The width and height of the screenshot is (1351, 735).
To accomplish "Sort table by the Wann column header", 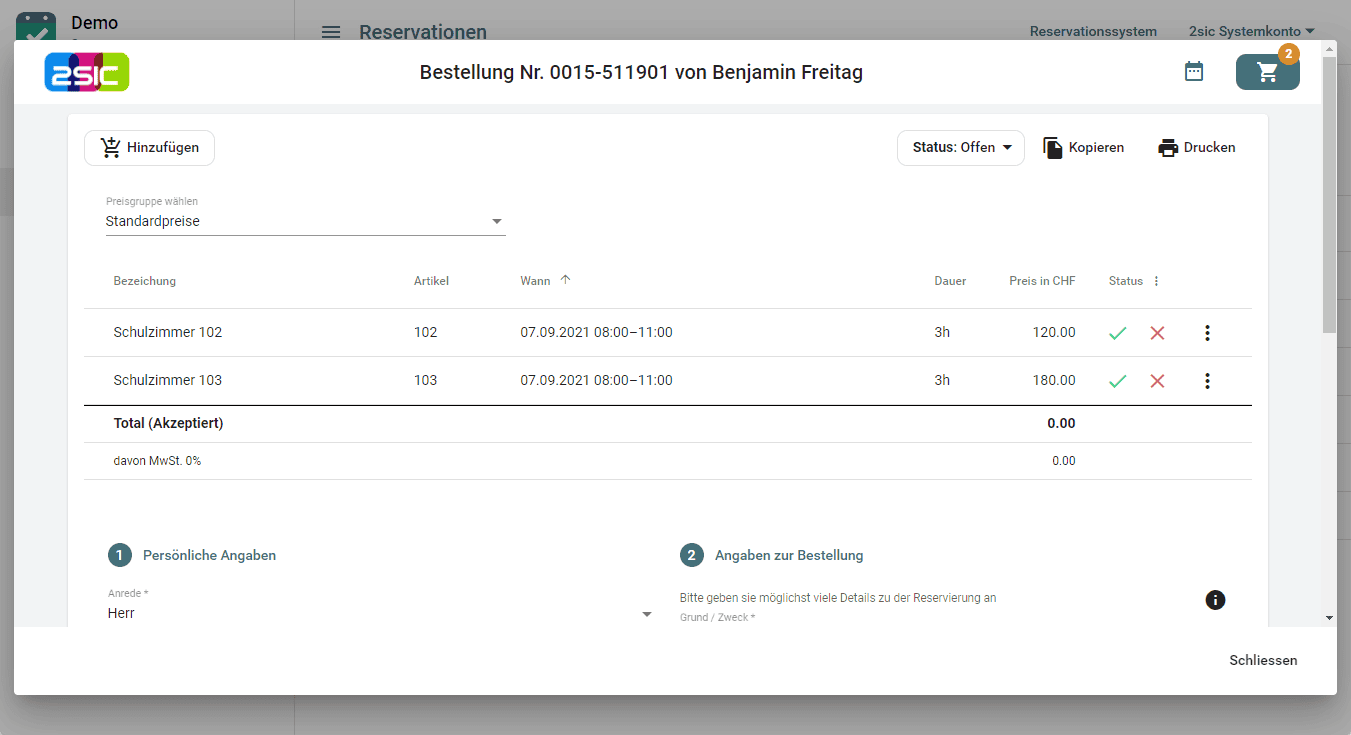I will point(536,282).
